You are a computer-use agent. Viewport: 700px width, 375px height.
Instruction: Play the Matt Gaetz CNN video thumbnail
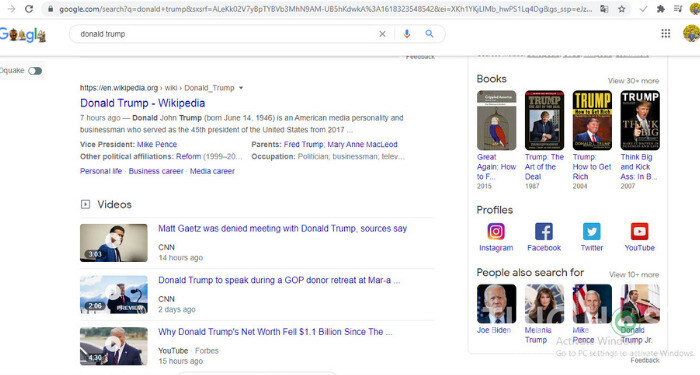113,243
